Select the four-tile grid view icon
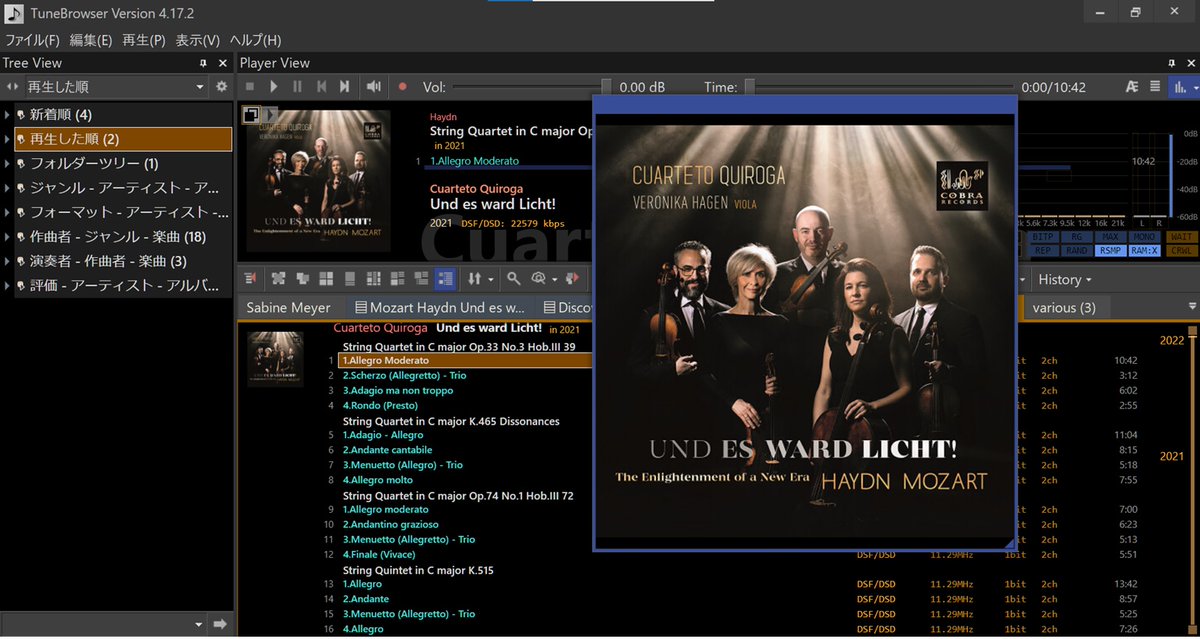Screen dimensions: 1200x639 tap(326, 278)
